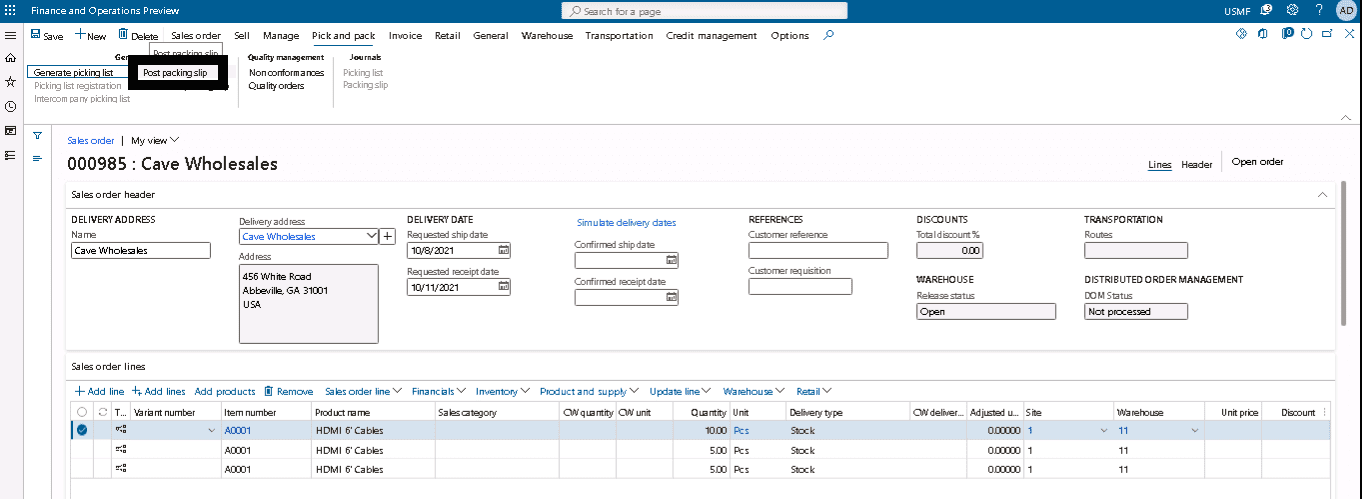1362x499 pixels.
Task: Open Settings gear in header
Action: [1292, 10]
